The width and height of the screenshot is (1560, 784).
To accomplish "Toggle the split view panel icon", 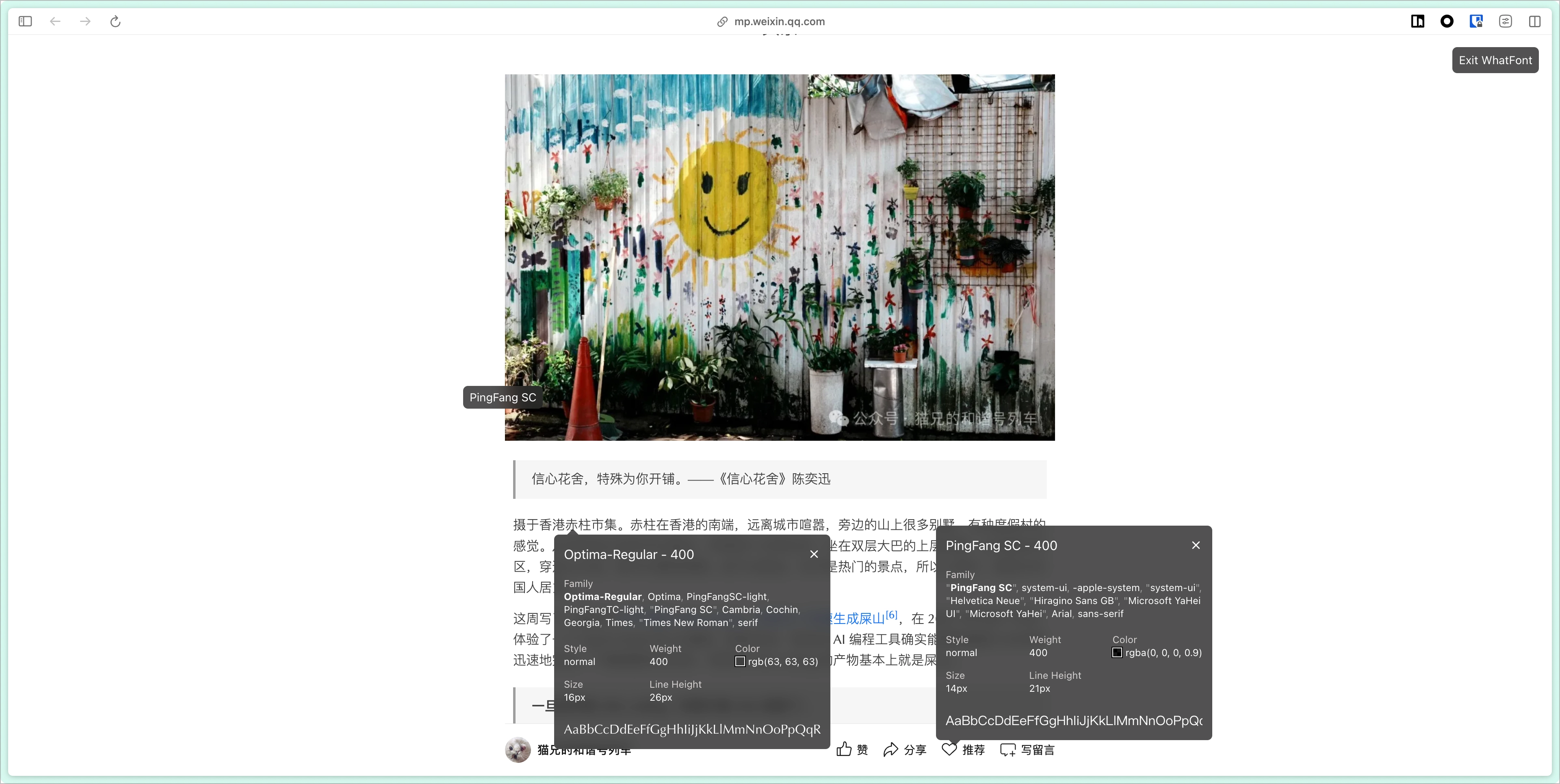I will (1534, 21).
